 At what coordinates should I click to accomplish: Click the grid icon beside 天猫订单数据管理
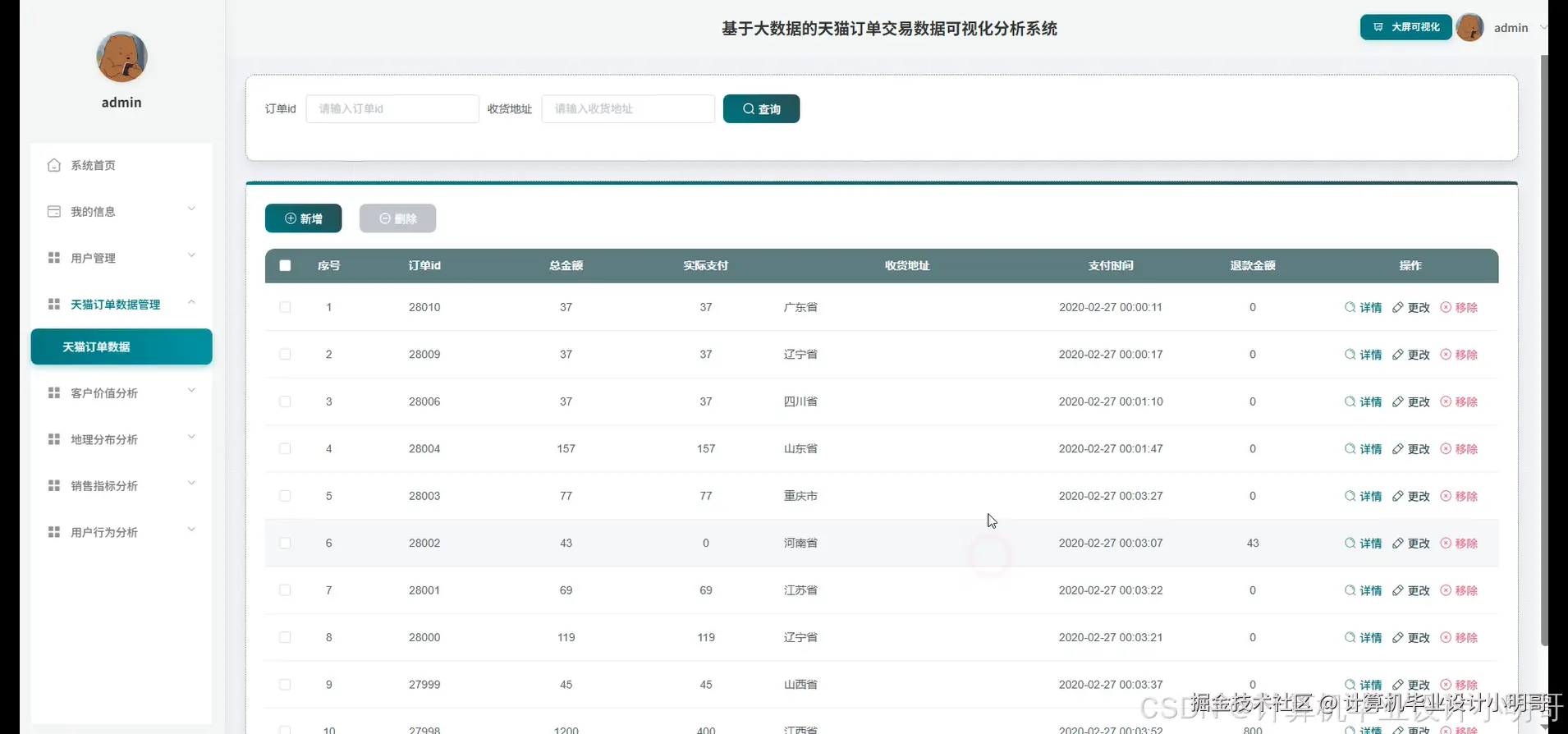coord(54,305)
